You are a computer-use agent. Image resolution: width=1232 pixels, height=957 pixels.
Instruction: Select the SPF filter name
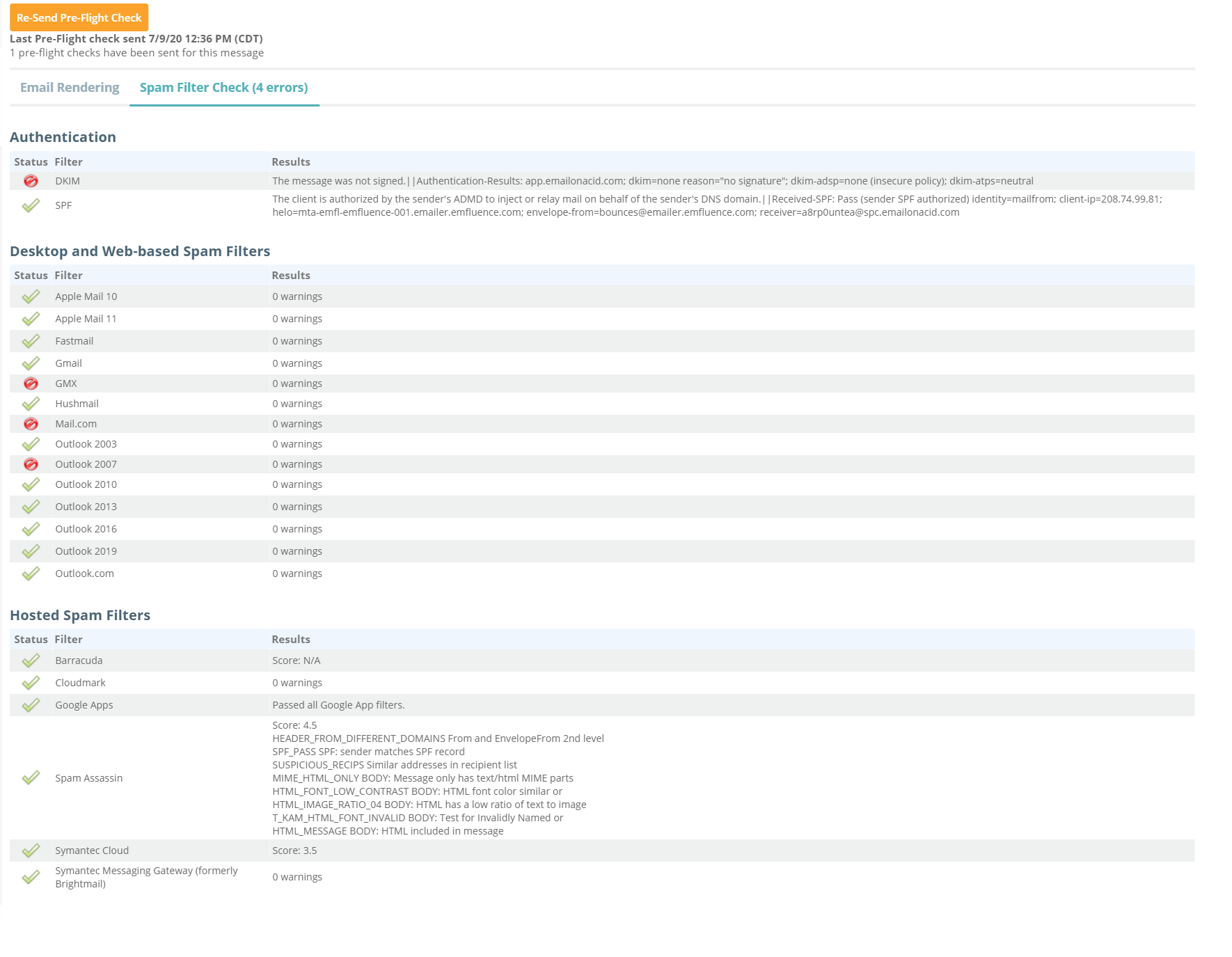[x=63, y=205]
